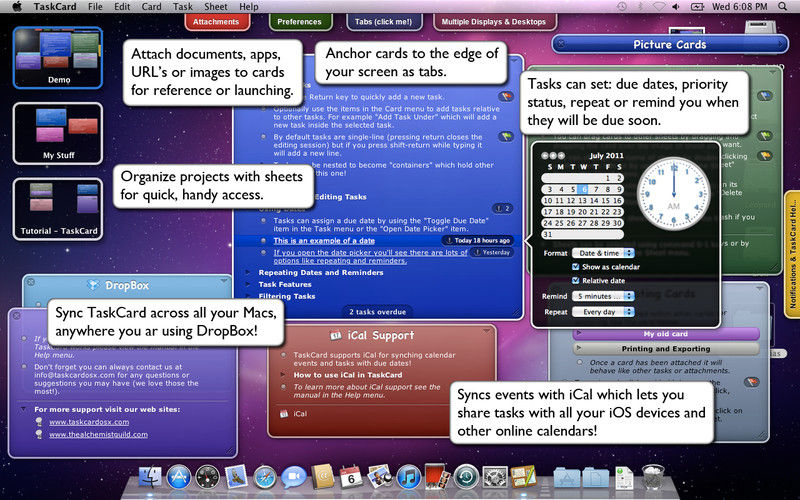Click the Picture Cards title bar
The width and height of the screenshot is (800, 500).
[670, 44]
